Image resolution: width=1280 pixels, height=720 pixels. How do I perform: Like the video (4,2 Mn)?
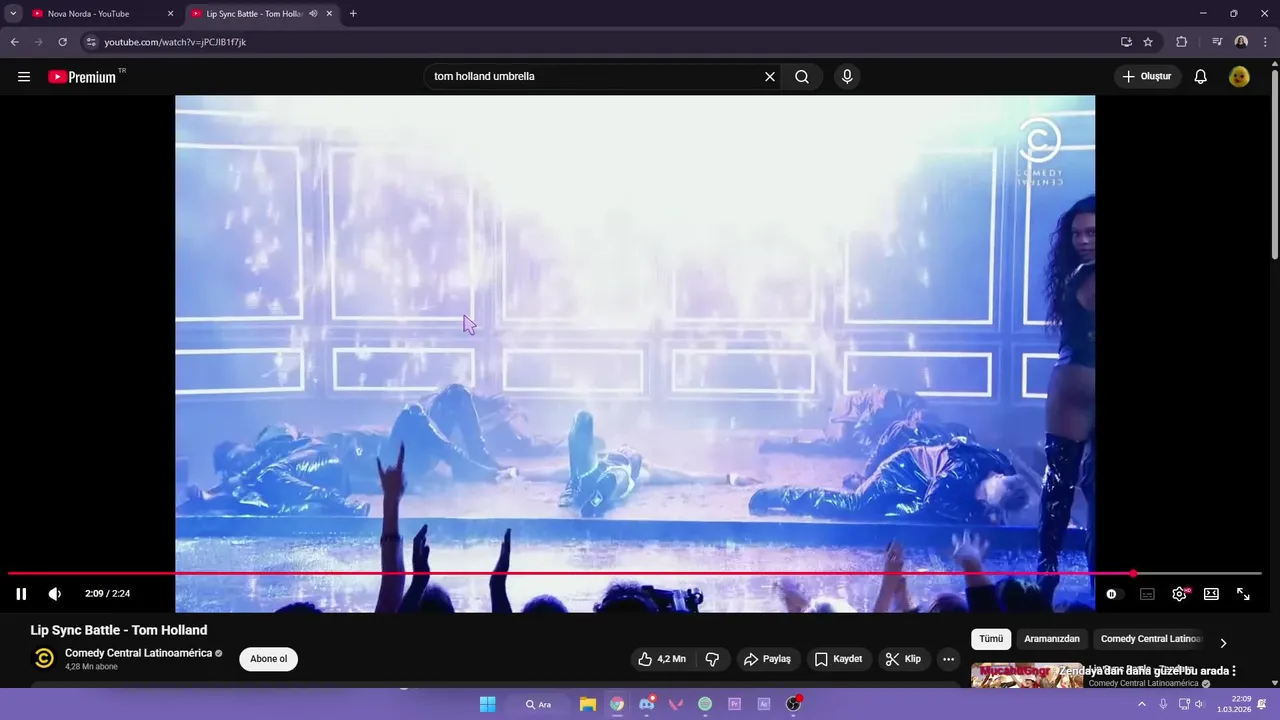[x=662, y=659]
